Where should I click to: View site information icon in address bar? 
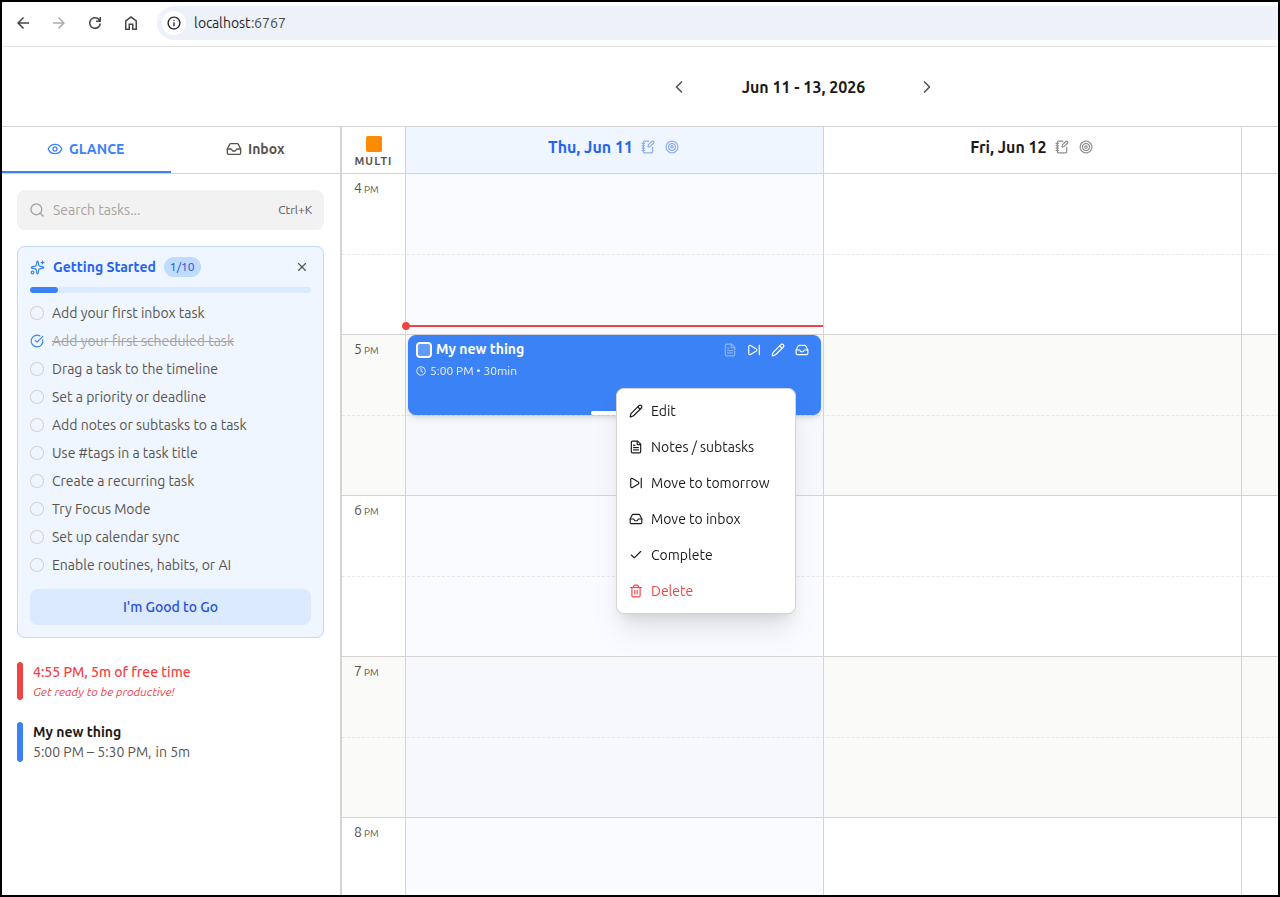pyautogui.click(x=174, y=23)
